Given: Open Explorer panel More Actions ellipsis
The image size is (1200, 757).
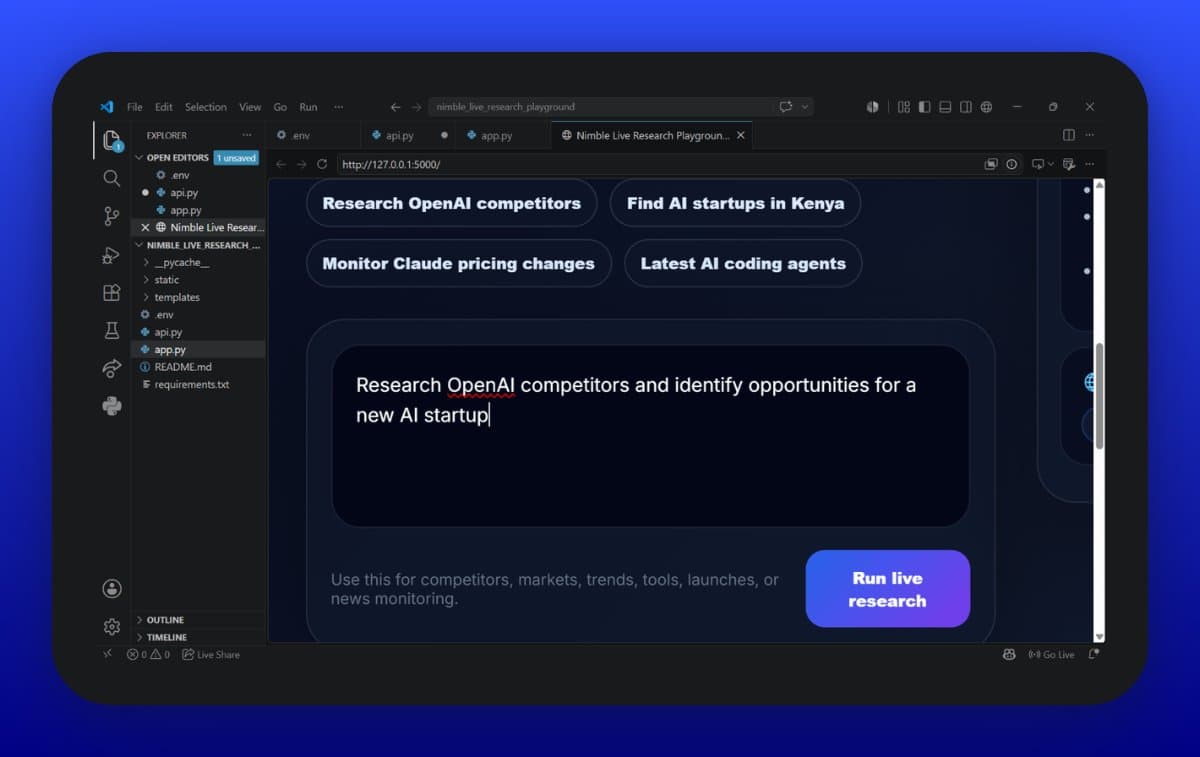Looking at the screenshot, I should (x=247, y=135).
